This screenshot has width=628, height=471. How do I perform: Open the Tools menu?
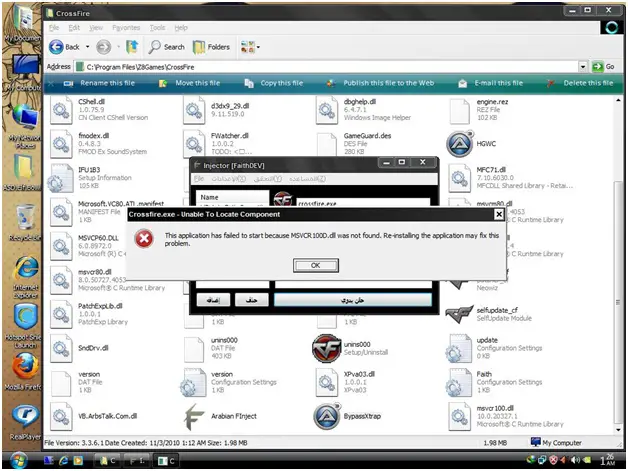click(x=157, y=28)
